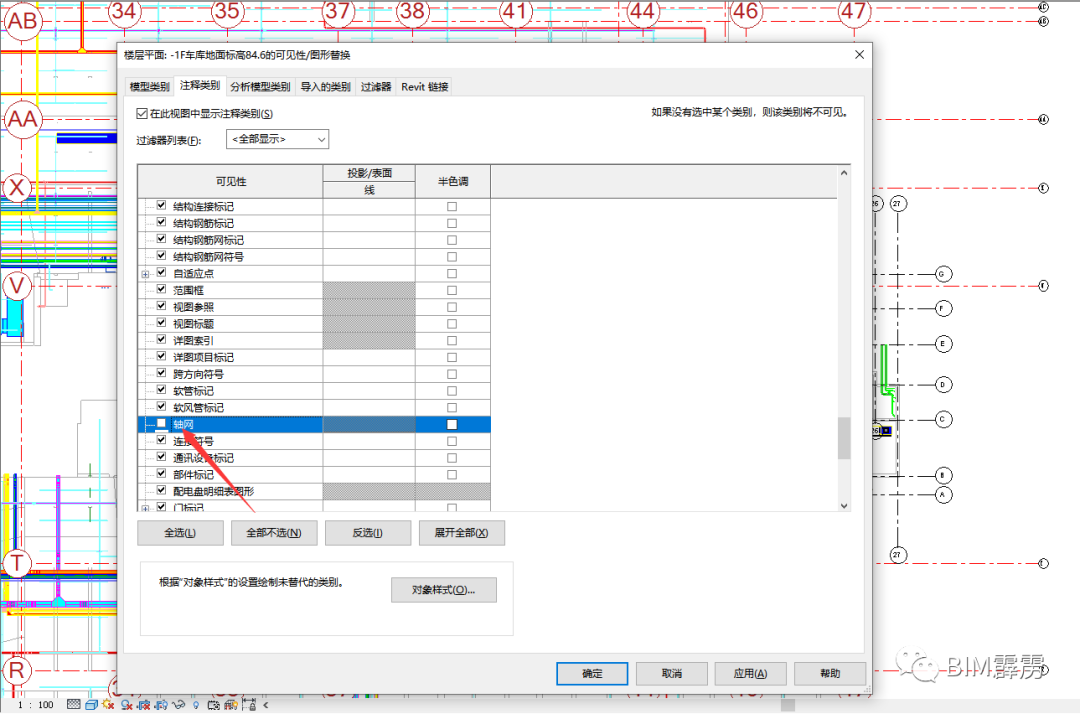This screenshot has height=714, width=1080.
Task: Switch to the 导入的类别 tab
Action: pyautogui.click(x=325, y=87)
